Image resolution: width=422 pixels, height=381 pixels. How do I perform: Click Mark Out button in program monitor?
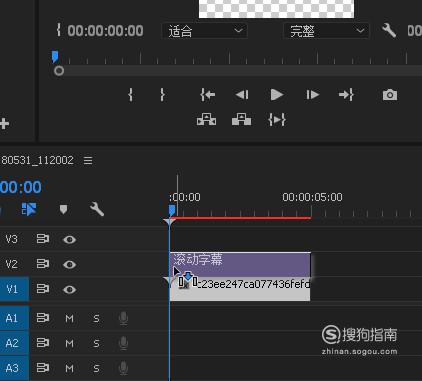pyautogui.click(x=162, y=95)
